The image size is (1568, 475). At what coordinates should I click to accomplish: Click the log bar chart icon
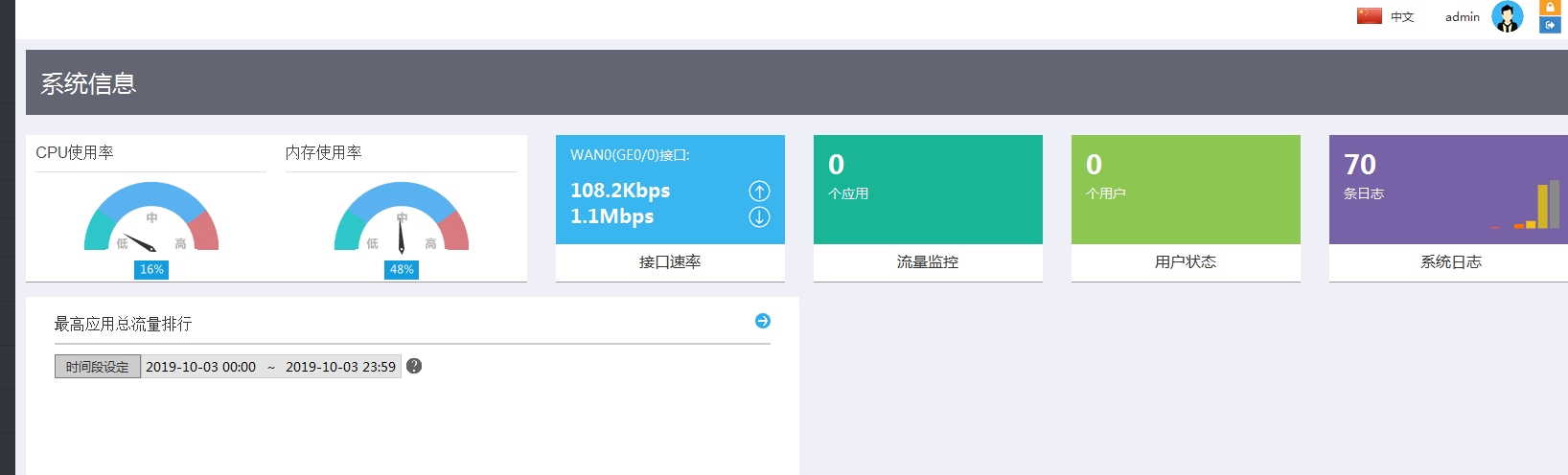[1526, 206]
